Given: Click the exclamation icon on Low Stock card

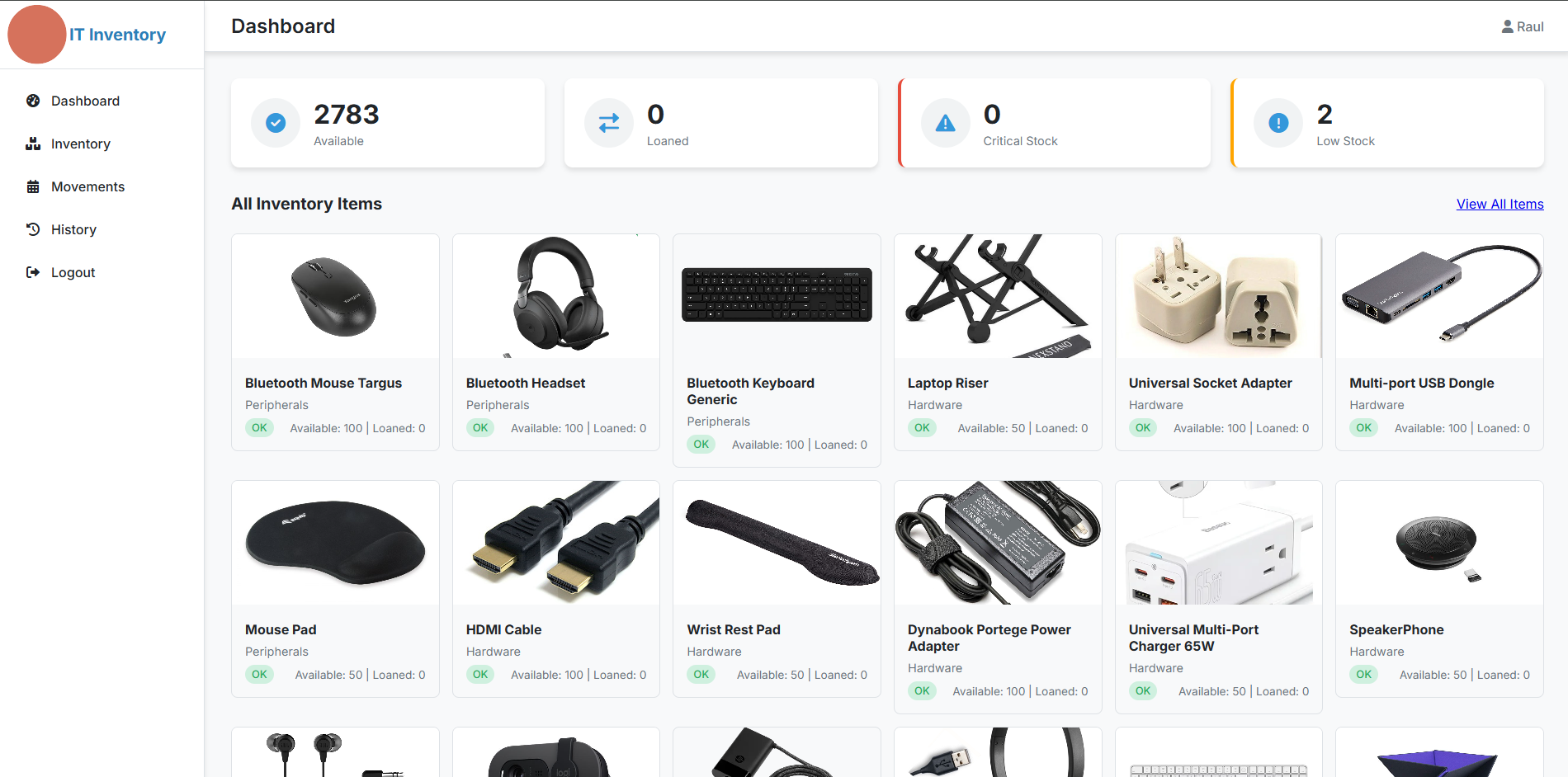Looking at the screenshot, I should (x=1278, y=123).
